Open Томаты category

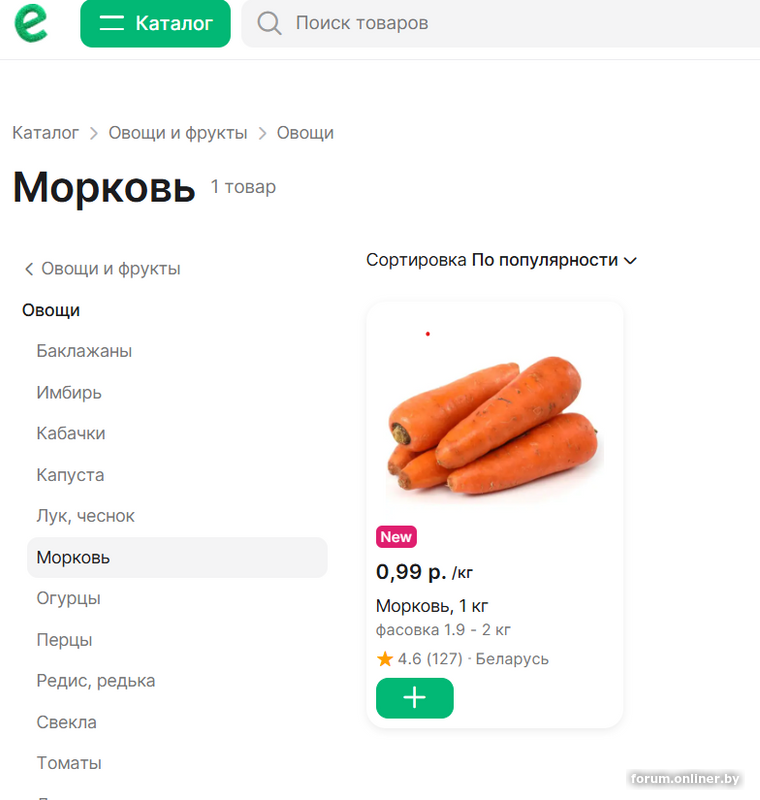point(69,763)
